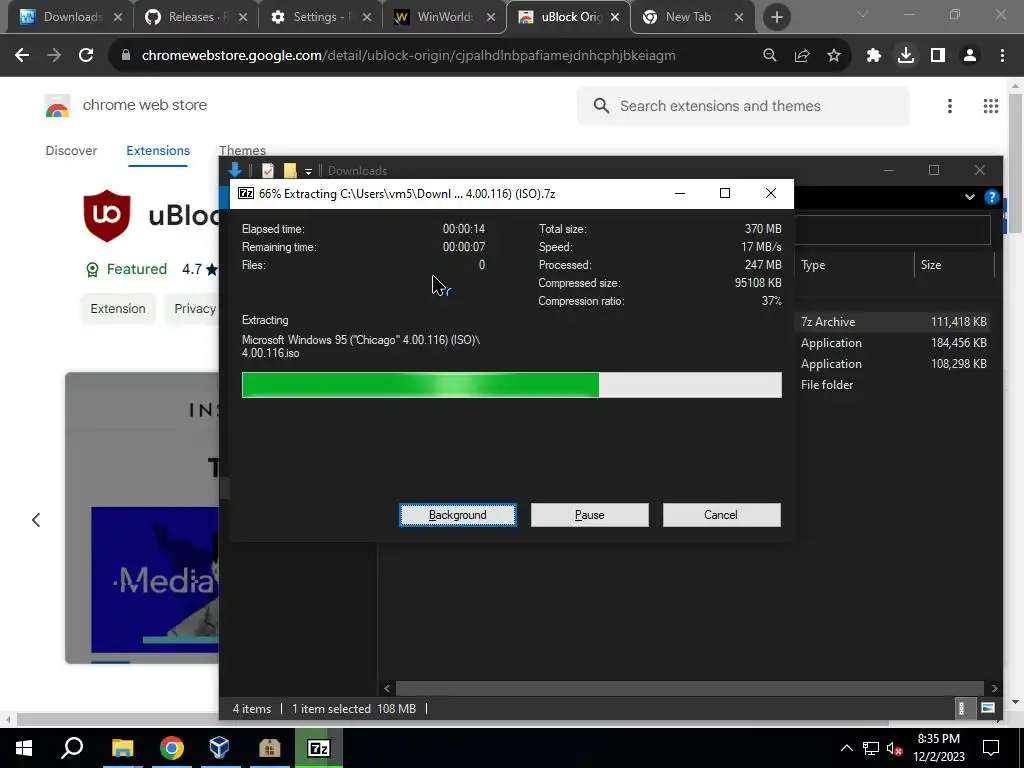Viewport: 1024px width, 768px height.
Task: Open Windows notification center
Action: (991, 748)
